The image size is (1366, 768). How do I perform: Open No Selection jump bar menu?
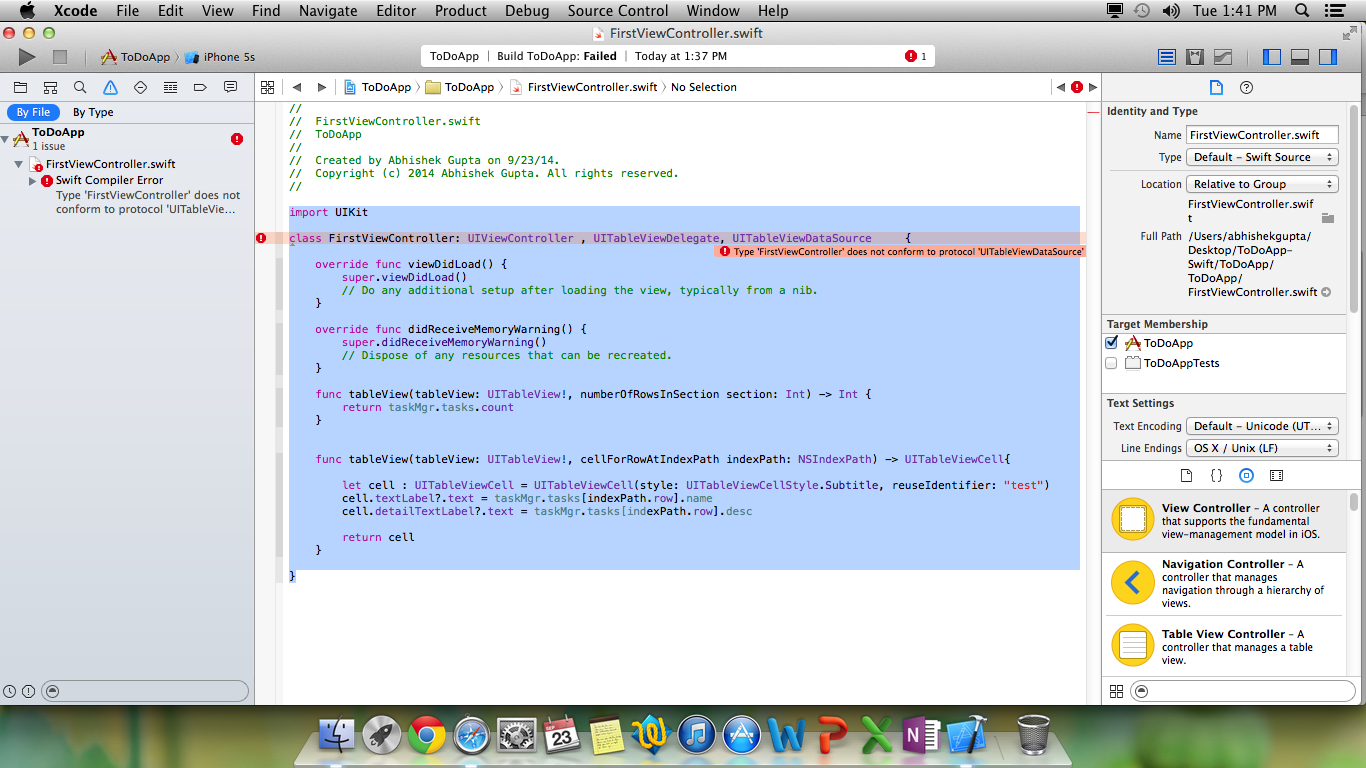[704, 87]
